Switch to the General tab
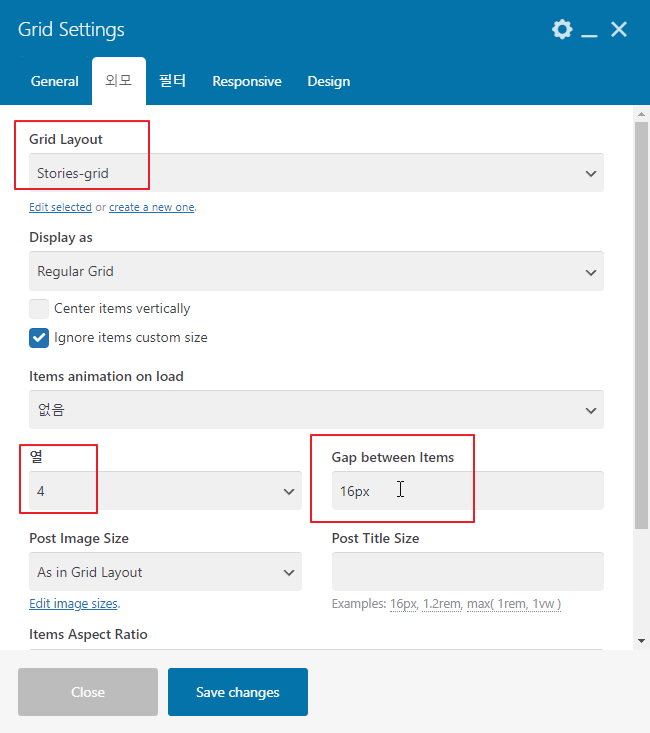The width and height of the screenshot is (650, 733). click(x=55, y=82)
